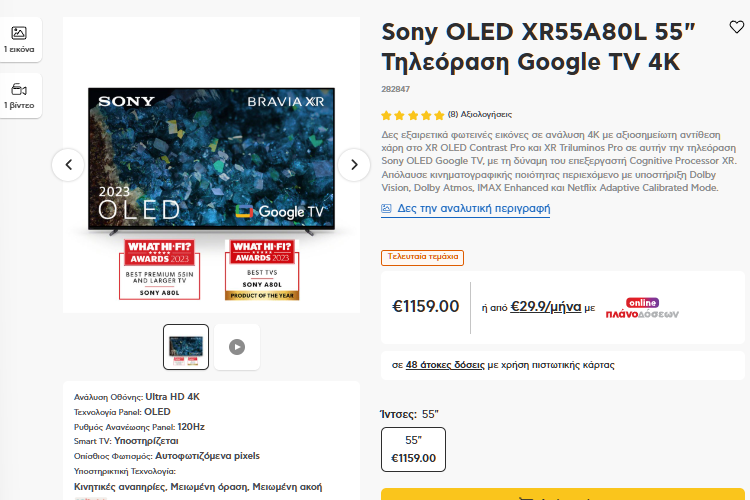This screenshot has height=500, width=750.
Task: Play the product video thumbnail
Action: click(x=237, y=347)
